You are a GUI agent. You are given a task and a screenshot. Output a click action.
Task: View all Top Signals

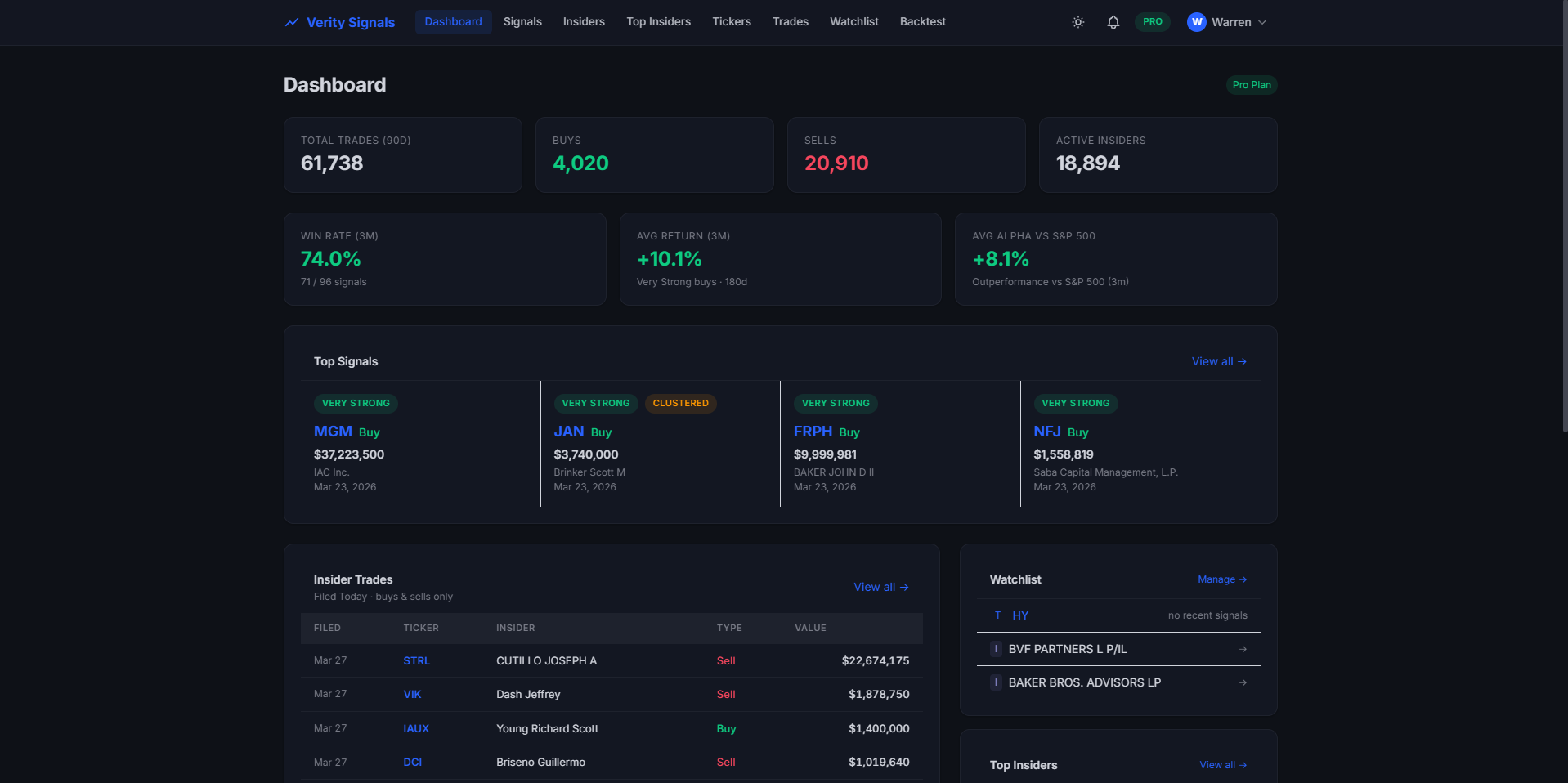click(x=1219, y=361)
